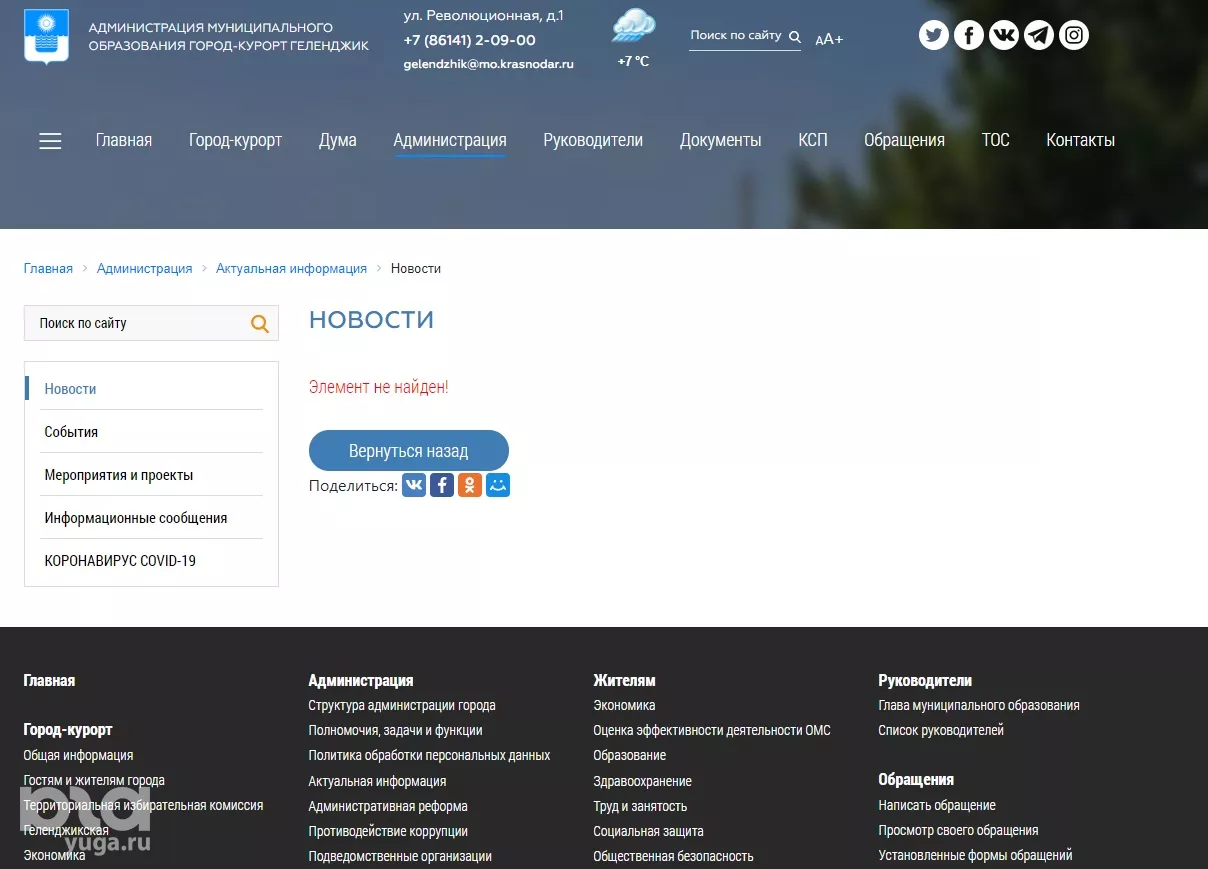Viewport: 1208px width, 869px height.
Task: Click Актуальная информация breadcrumb link
Action: coord(291,268)
